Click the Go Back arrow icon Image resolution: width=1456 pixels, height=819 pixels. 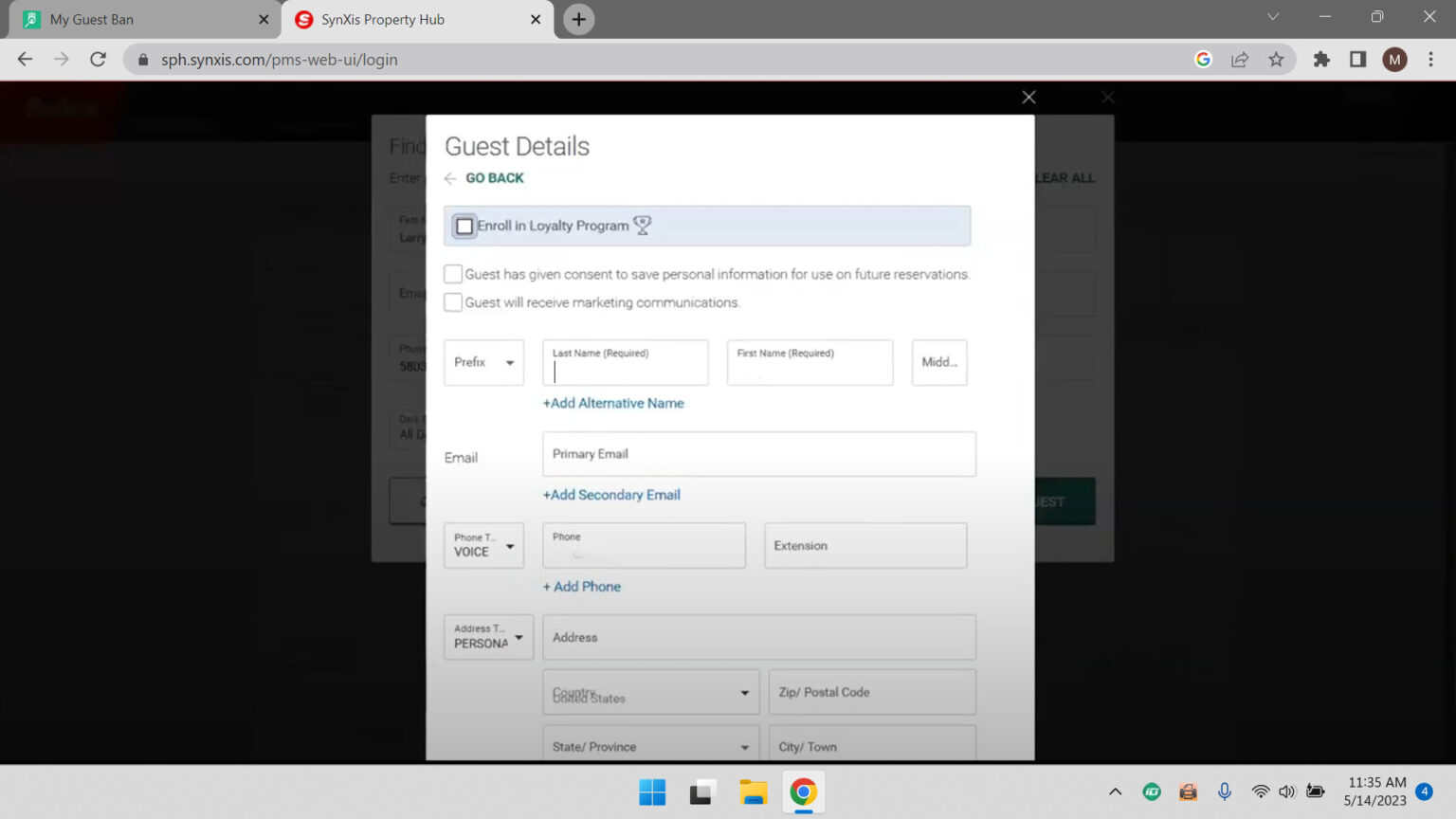[451, 178]
